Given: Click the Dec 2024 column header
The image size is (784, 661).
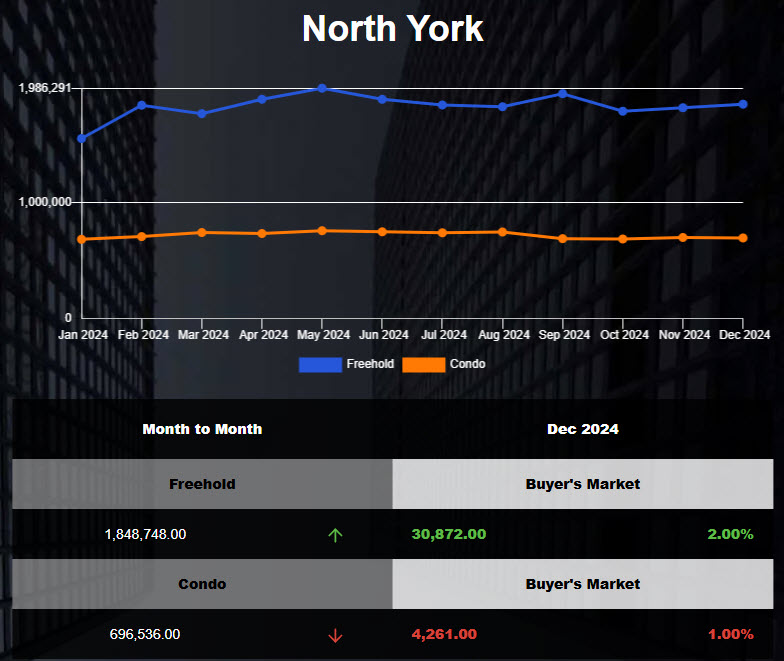Looking at the screenshot, I should 583,429.
